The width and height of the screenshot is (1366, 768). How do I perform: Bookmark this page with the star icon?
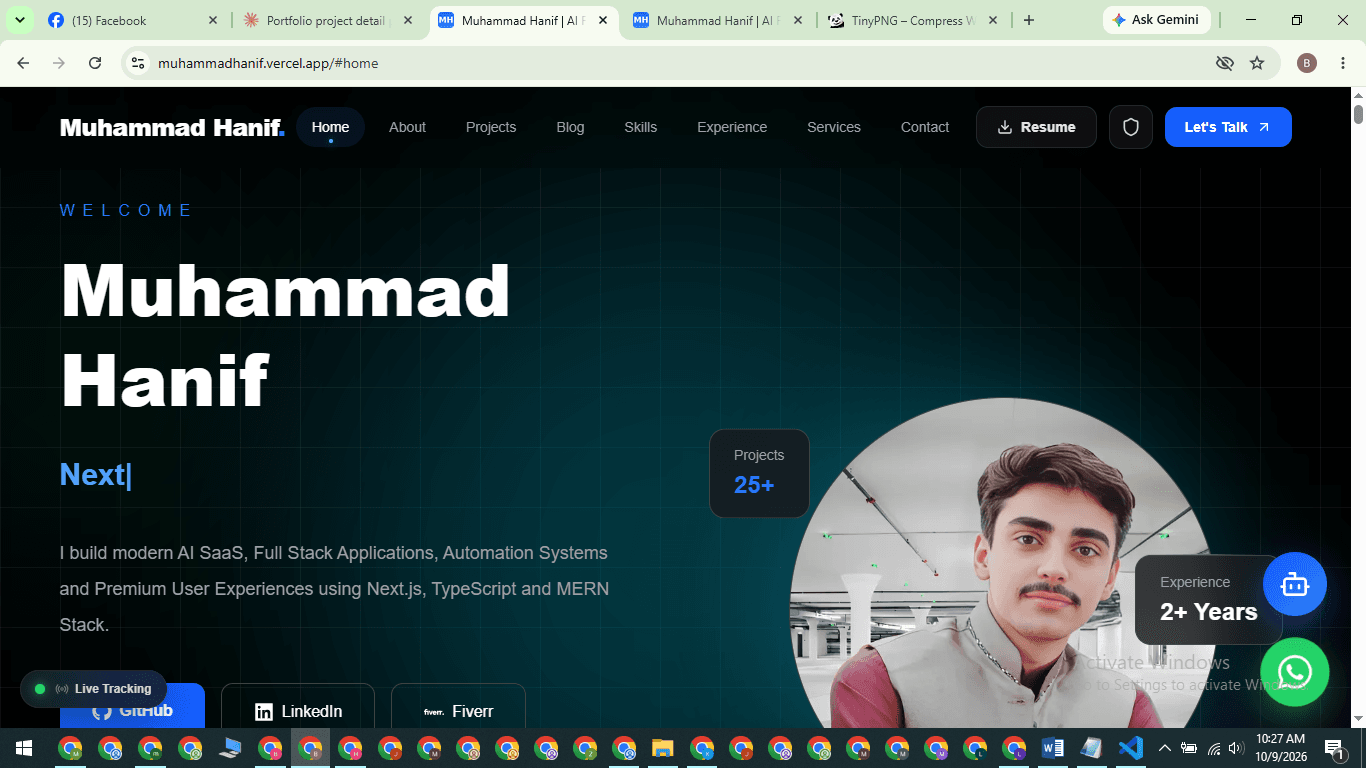point(1257,63)
